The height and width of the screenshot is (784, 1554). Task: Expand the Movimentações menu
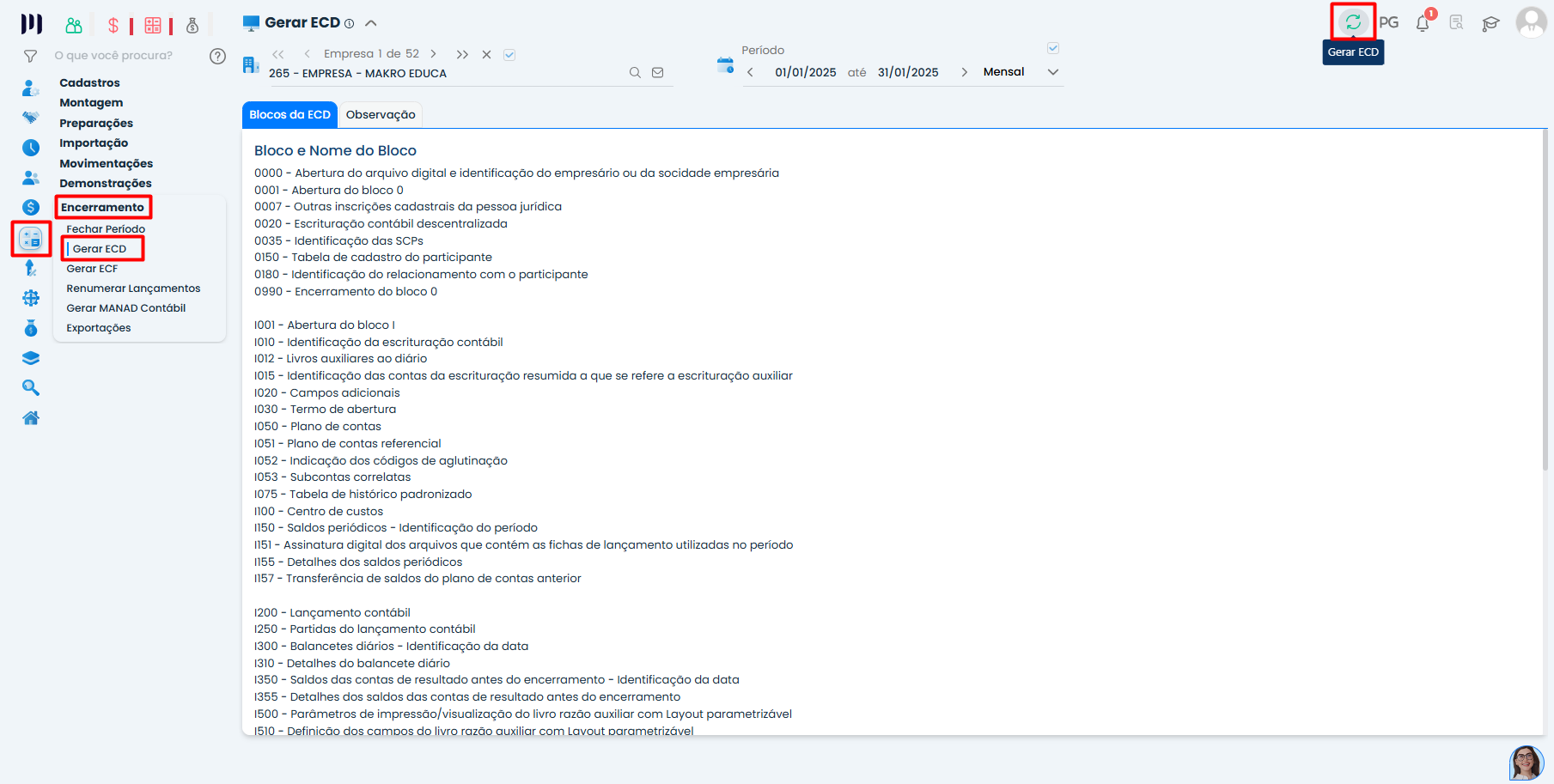pyautogui.click(x=106, y=163)
